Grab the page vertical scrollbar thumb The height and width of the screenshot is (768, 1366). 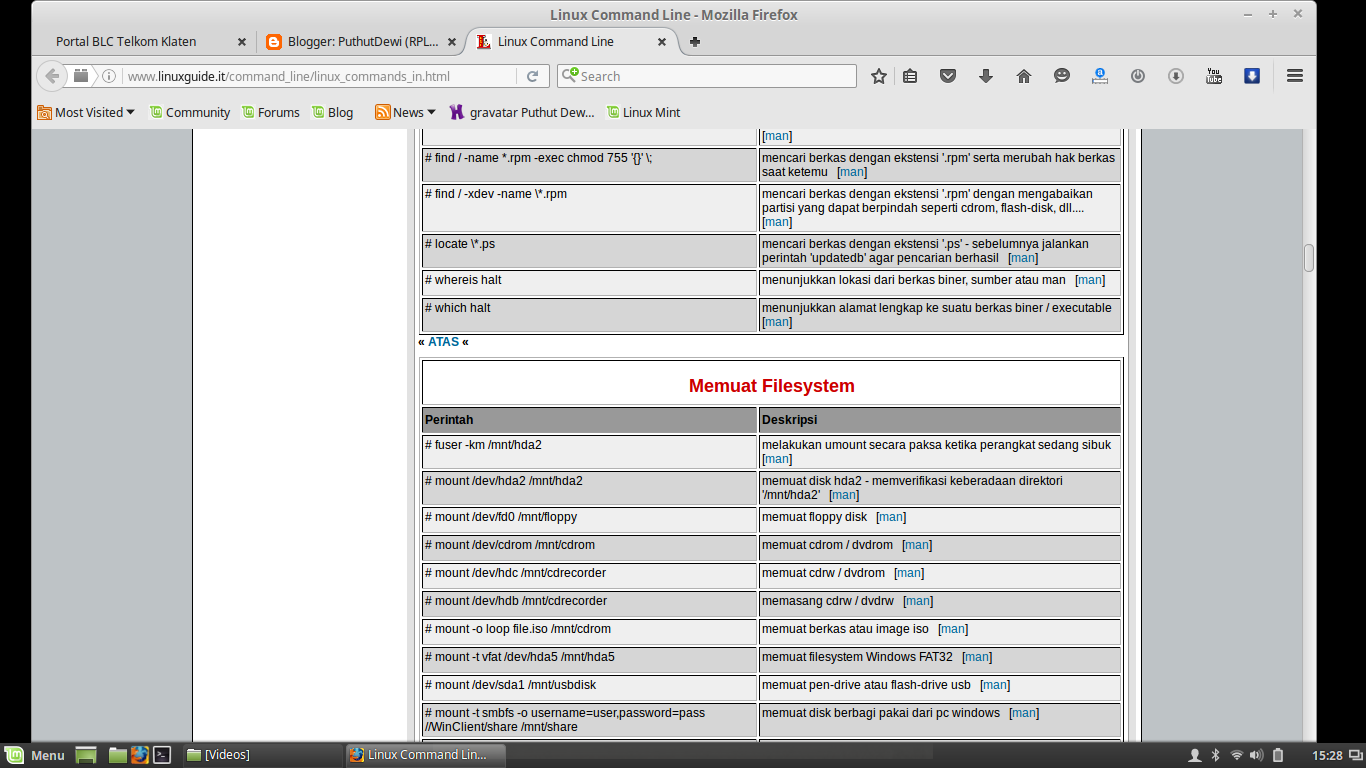click(x=1309, y=258)
